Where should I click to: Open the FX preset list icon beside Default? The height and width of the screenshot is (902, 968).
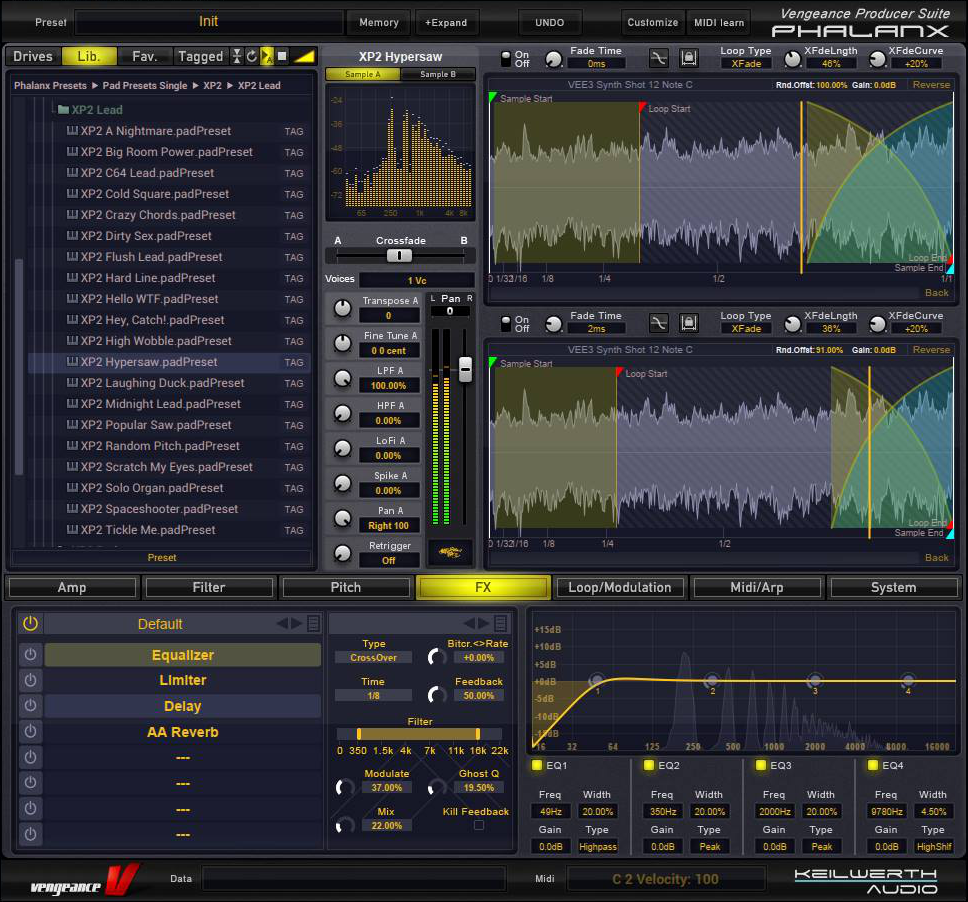click(314, 624)
